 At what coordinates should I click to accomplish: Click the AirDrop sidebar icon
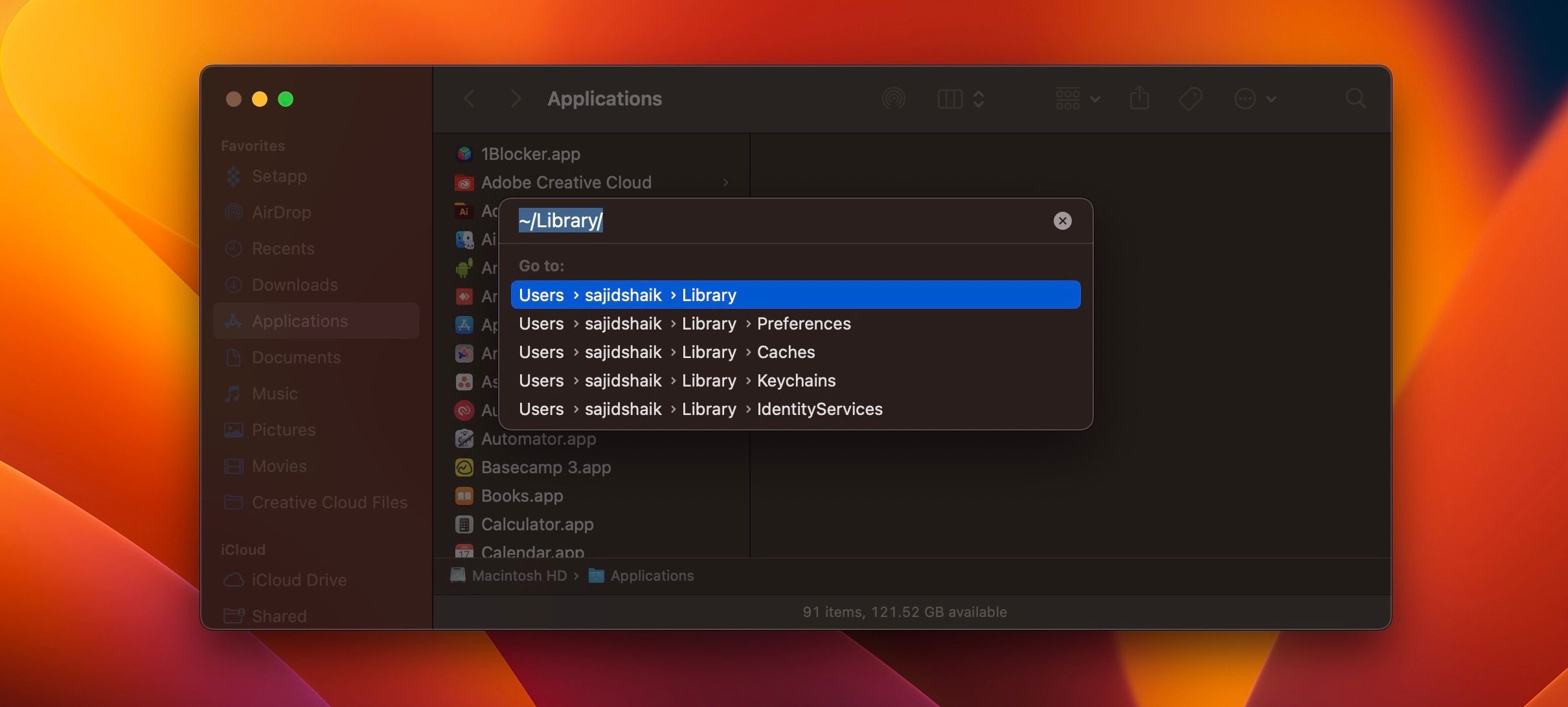click(x=233, y=212)
